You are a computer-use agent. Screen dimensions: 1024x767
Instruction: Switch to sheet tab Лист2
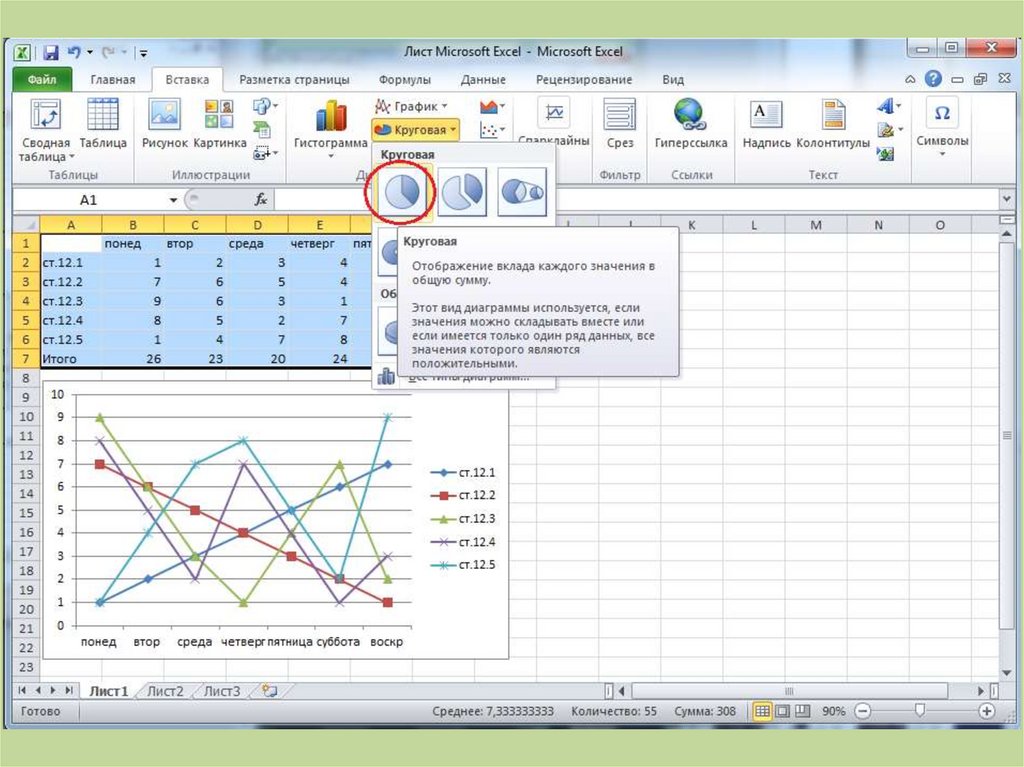[x=165, y=691]
